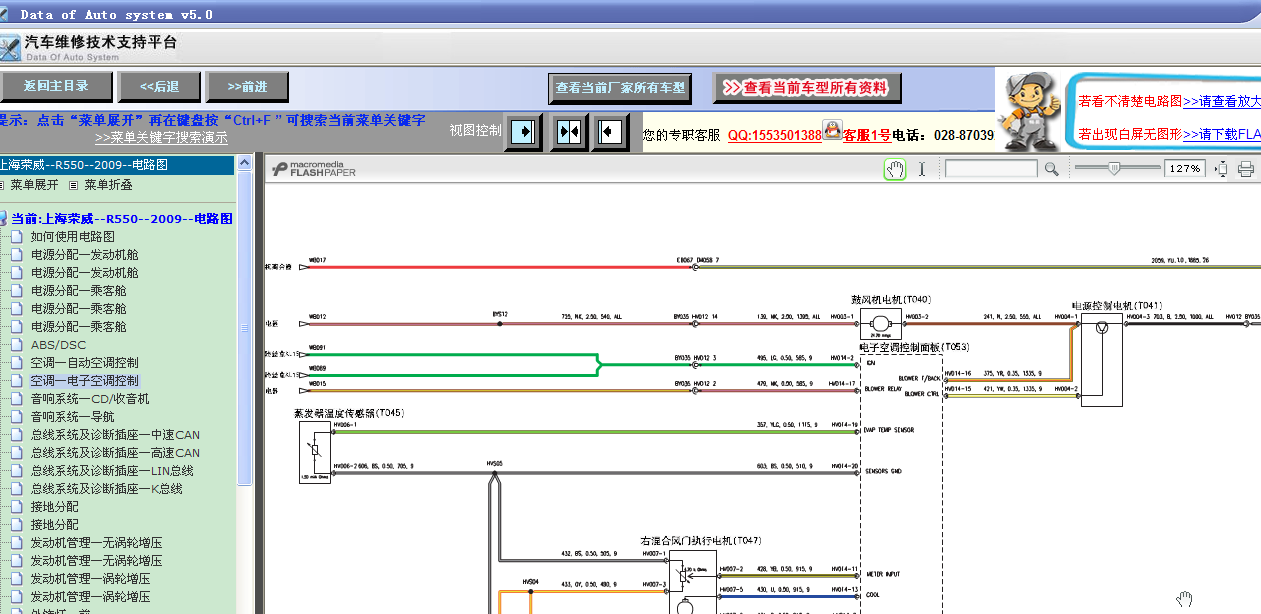Select the text selection I-beam tool
The width and height of the screenshot is (1261, 614).
point(922,169)
